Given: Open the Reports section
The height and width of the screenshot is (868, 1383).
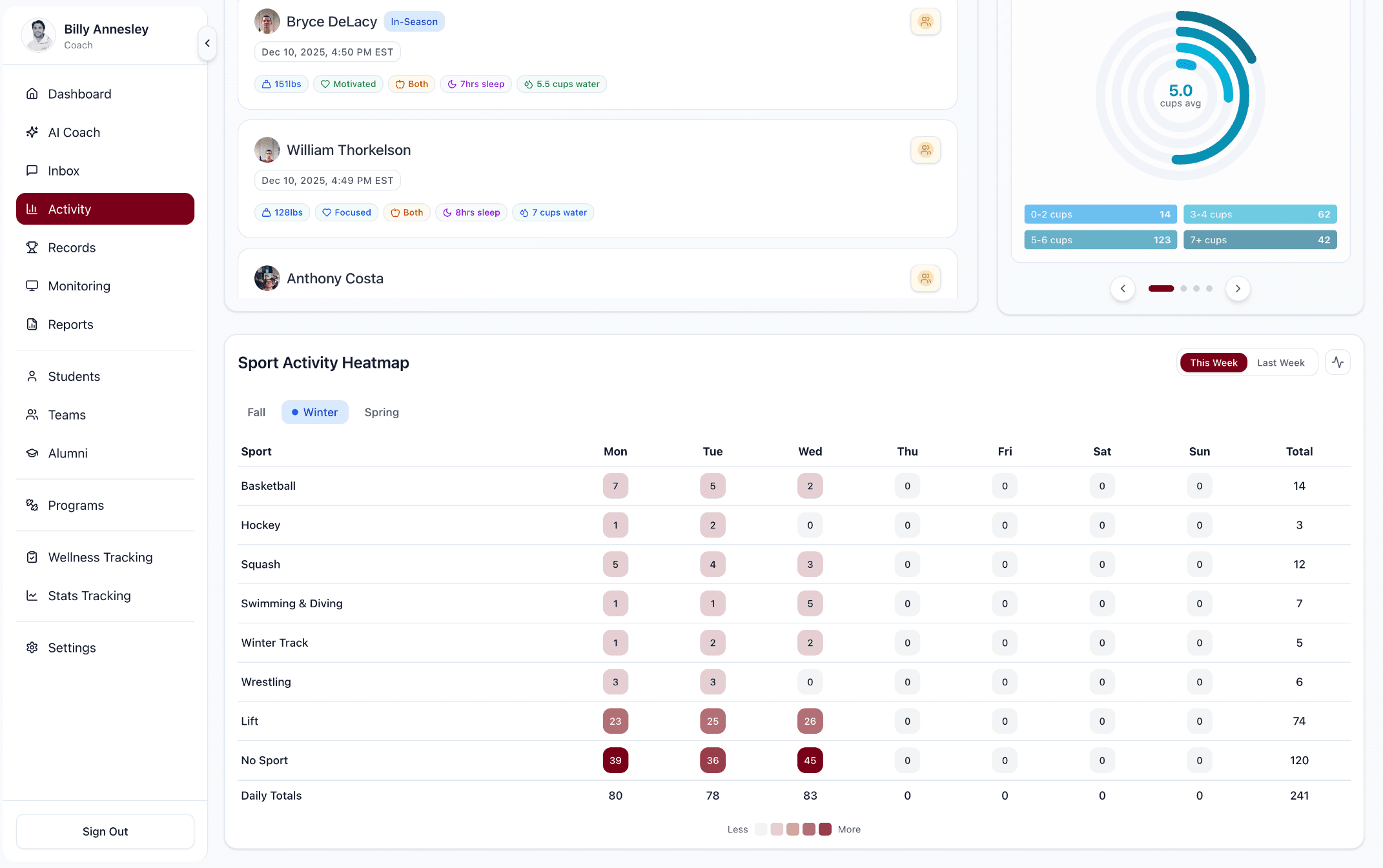Looking at the screenshot, I should [x=70, y=324].
